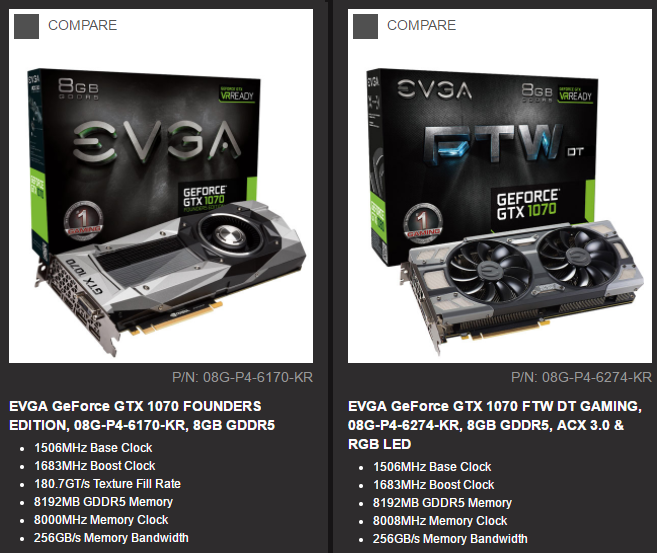Open the EVGA GeForce GTX 1070 FTW DT GAMING title link
The width and height of the screenshot is (657, 553).
click(495, 425)
